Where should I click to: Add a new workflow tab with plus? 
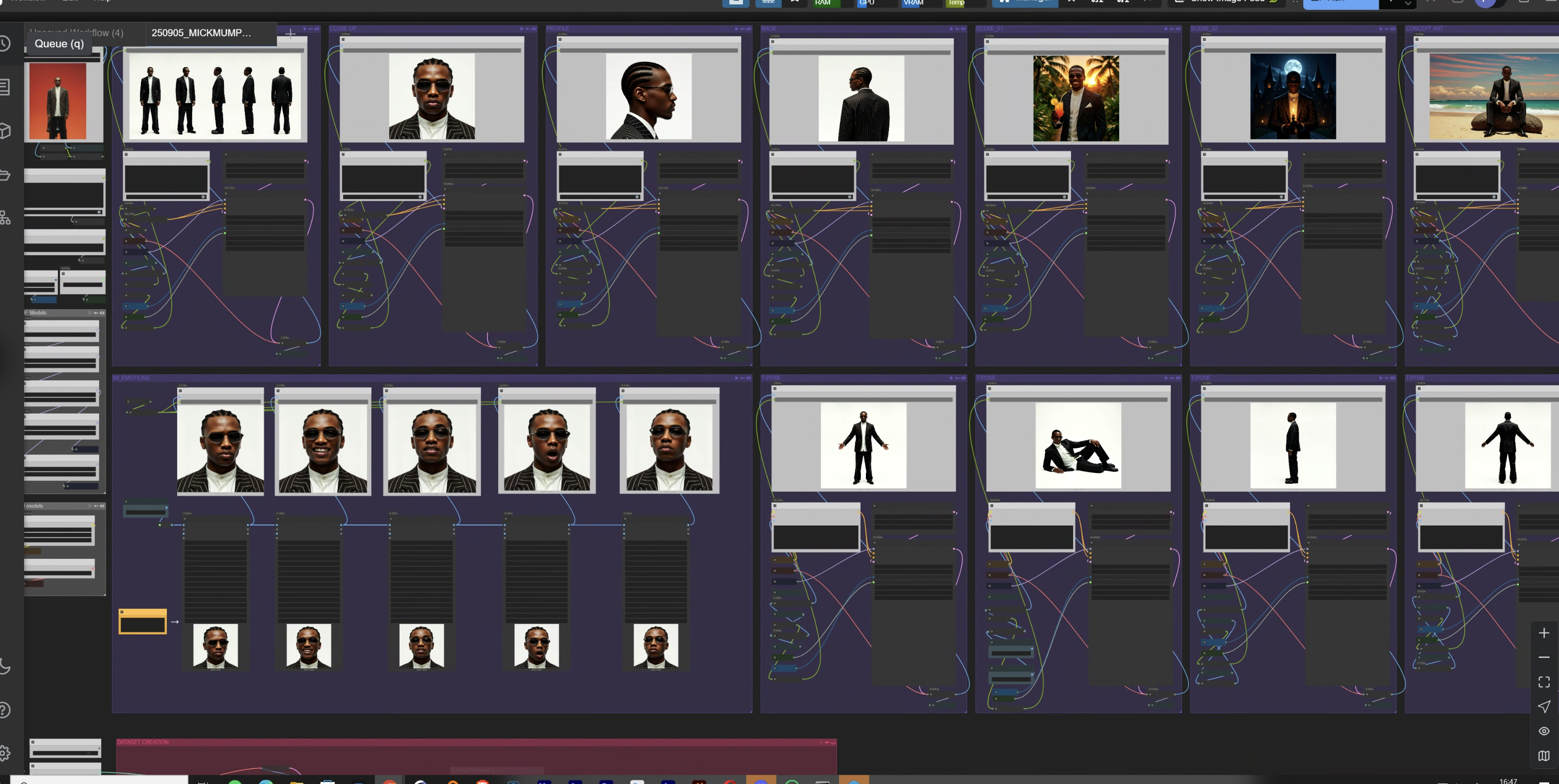pyautogui.click(x=291, y=33)
